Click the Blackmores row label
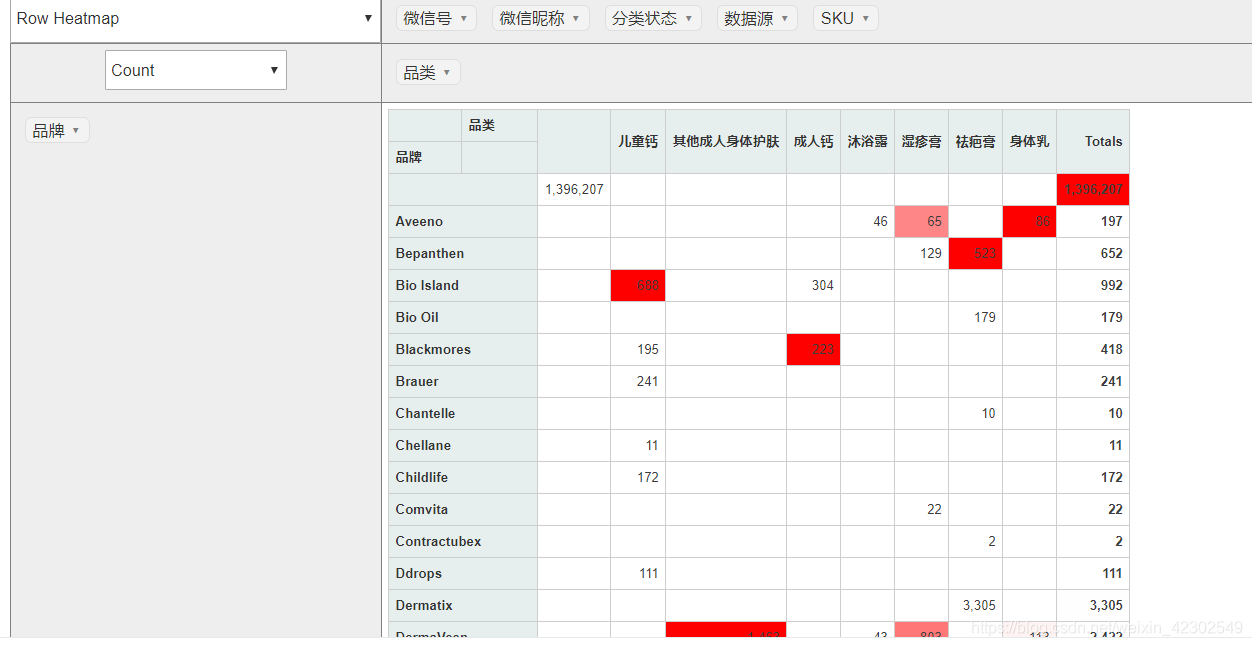Viewport: 1252px width, 646px height. point(433,349)
